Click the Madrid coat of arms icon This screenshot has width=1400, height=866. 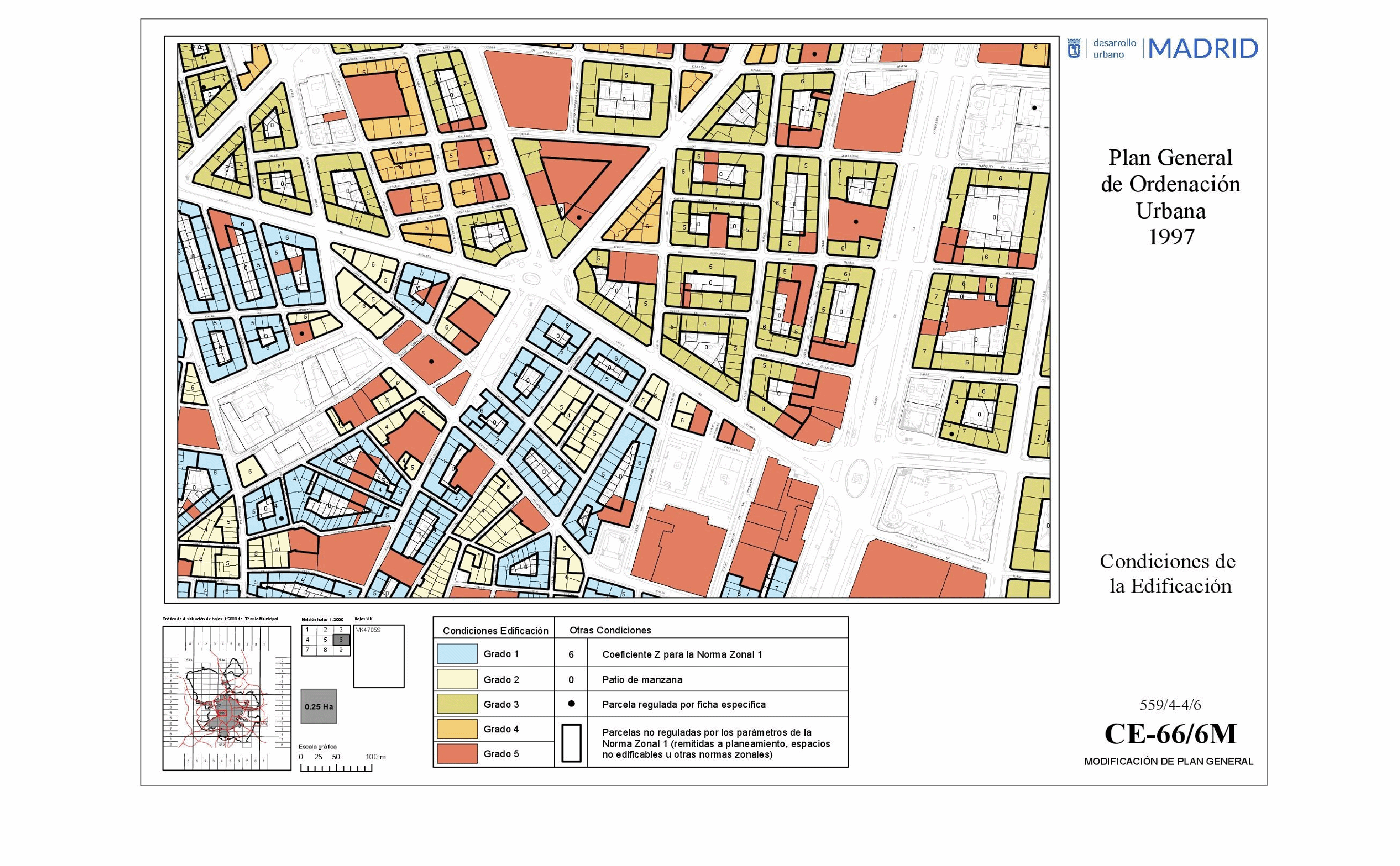click(x=1074, y=49)
